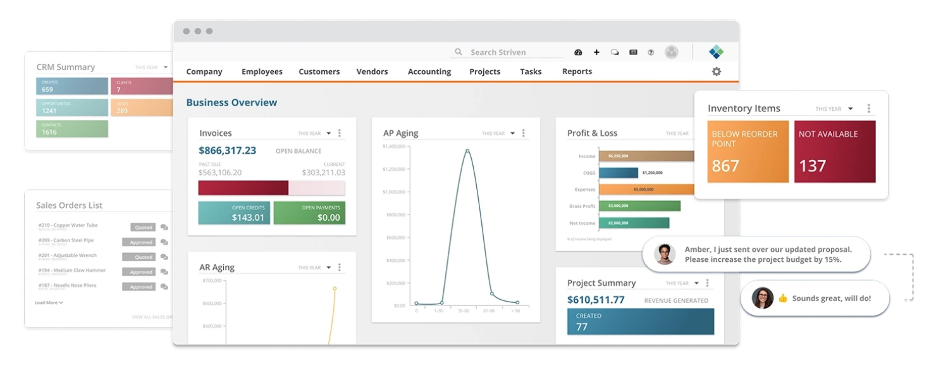This screenshot has height=384, width=936.
Task: Click the Profit & Loss 'This Year' selector
Action: [677, 133]
